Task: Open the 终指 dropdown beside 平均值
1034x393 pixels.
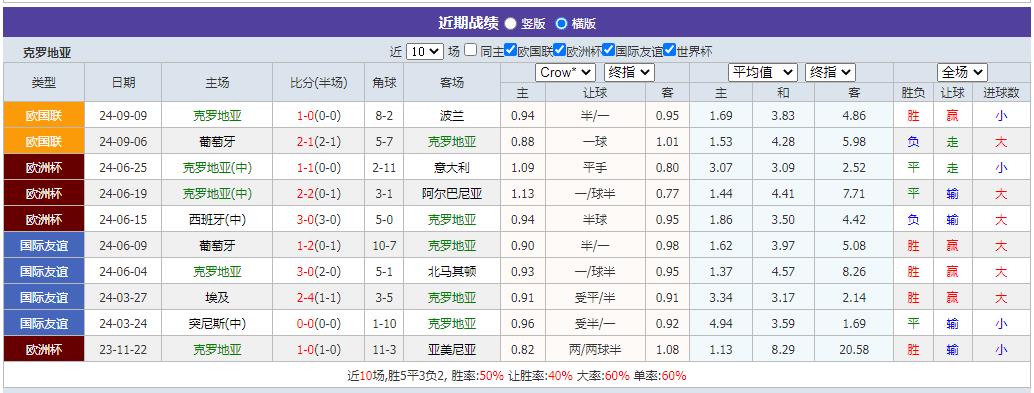Action: pos(830,73)
